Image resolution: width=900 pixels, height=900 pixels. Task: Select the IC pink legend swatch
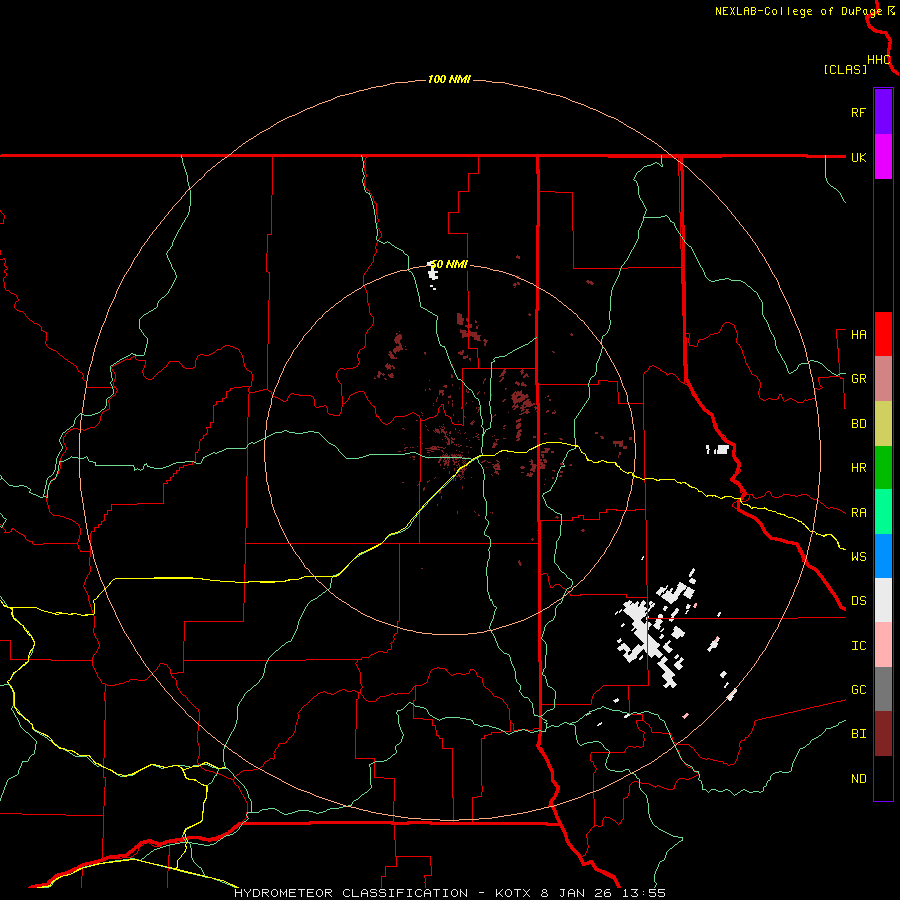click(x=883, y=645)
